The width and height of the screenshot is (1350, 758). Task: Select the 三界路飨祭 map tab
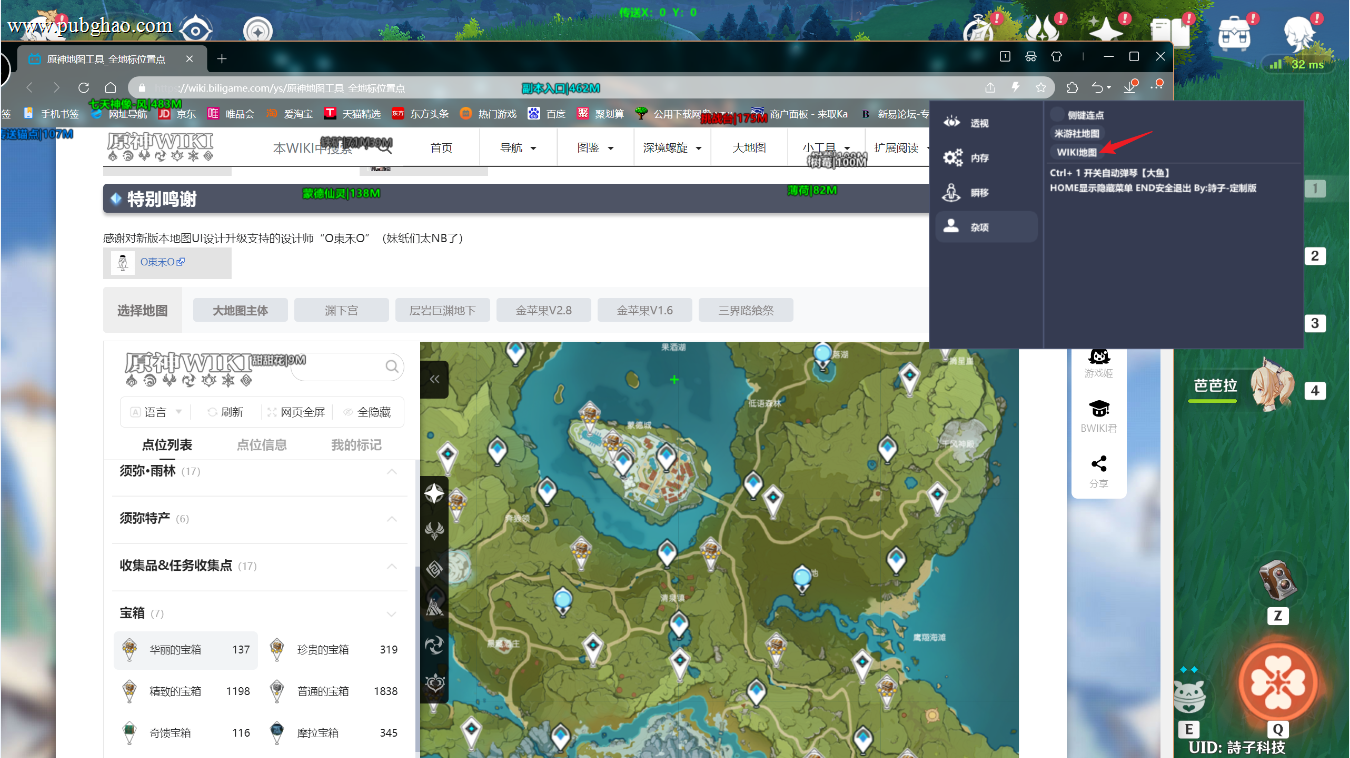tap(746, 310)
